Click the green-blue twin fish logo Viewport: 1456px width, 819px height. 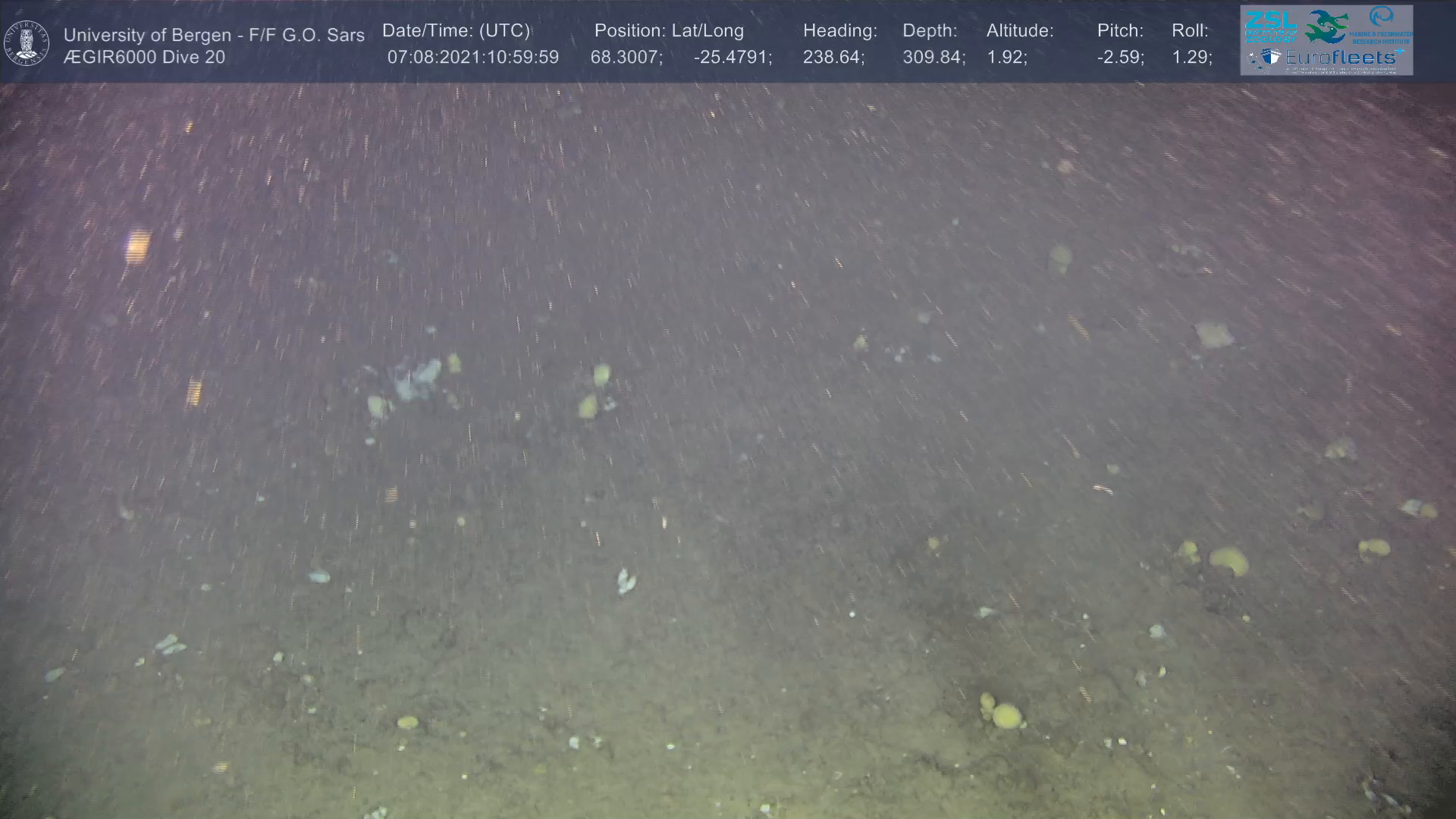pyautogui.click(x=1326, y=27)
